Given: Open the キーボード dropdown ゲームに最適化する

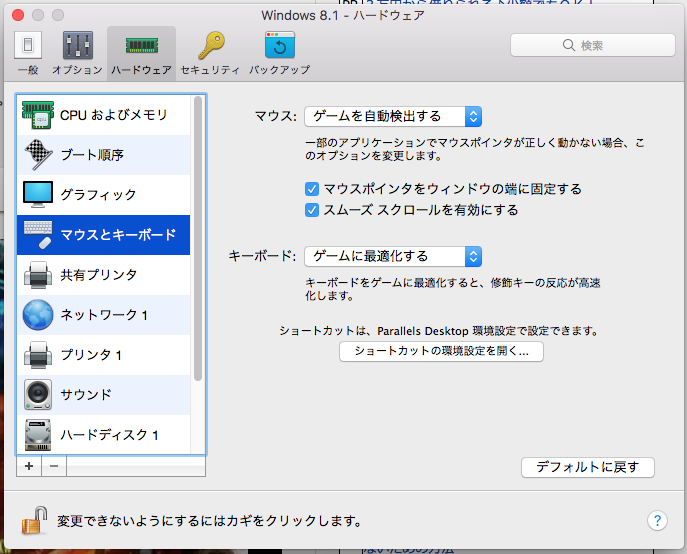Looking at the screenshot, I should tap(393, 256).
